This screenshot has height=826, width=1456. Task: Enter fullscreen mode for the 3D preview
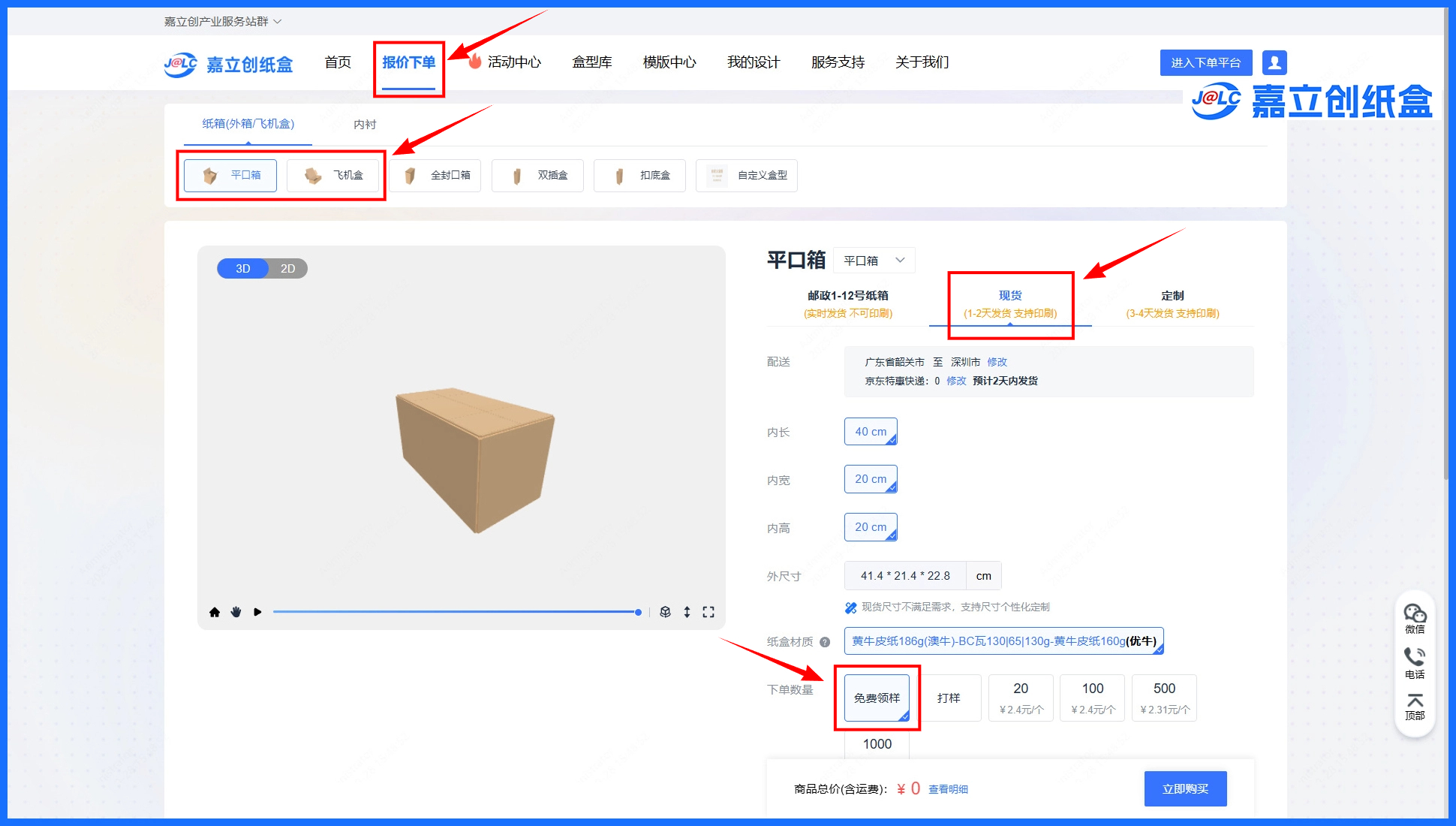pyautogui.click(x=708, y=612)
